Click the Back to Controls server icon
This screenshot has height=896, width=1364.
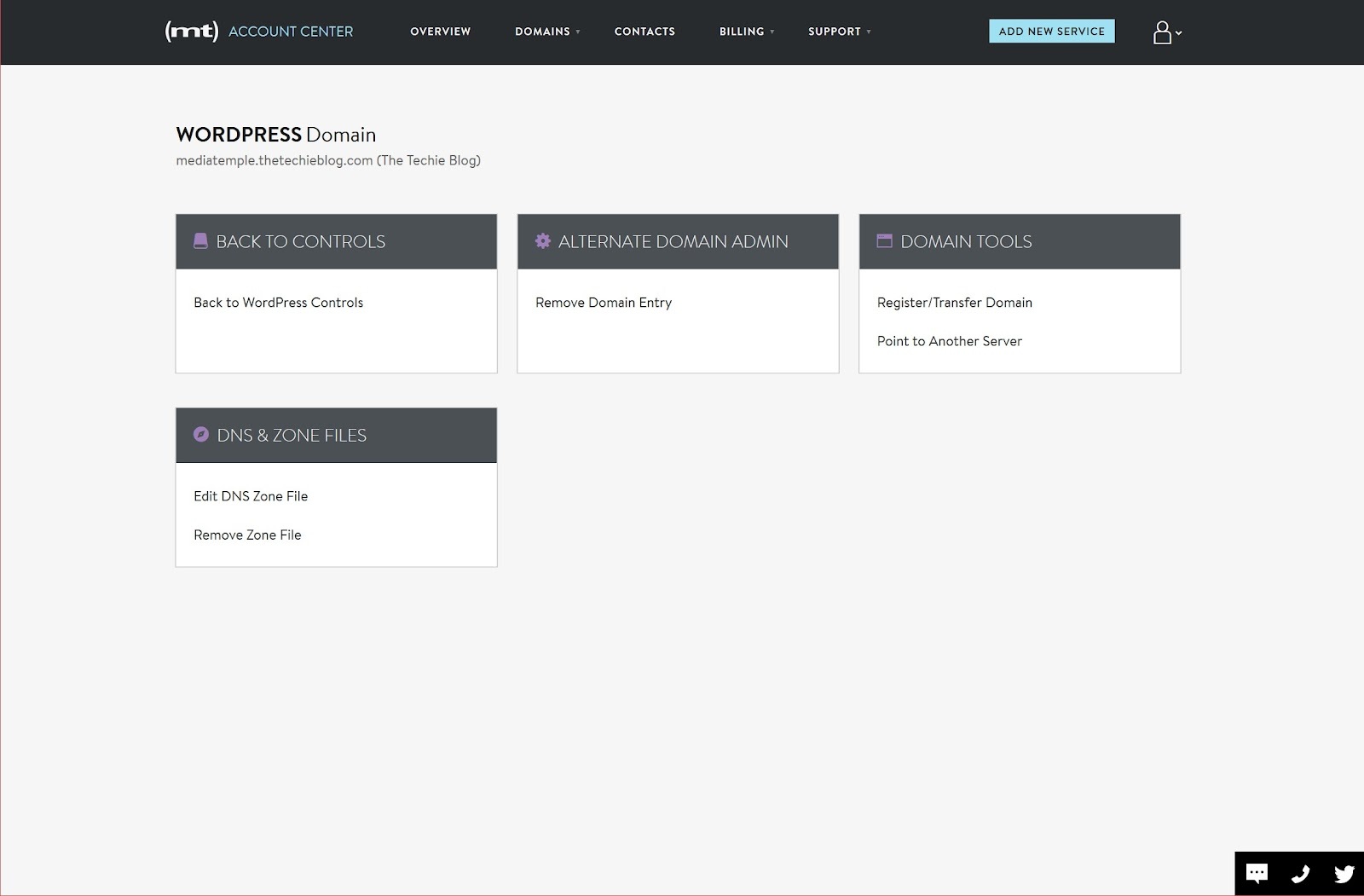coord(201,241)
